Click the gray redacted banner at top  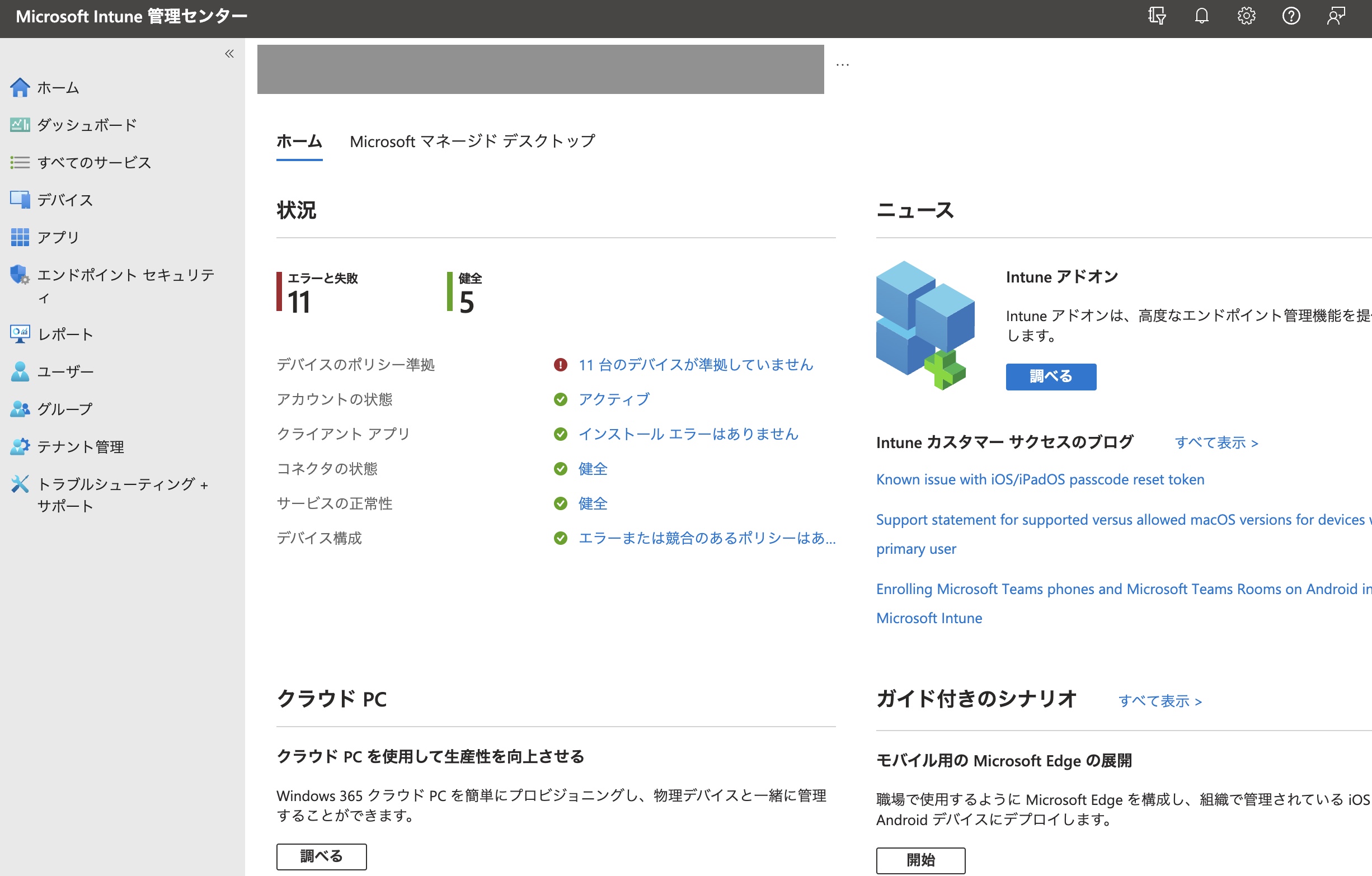(x=540, y=69)
